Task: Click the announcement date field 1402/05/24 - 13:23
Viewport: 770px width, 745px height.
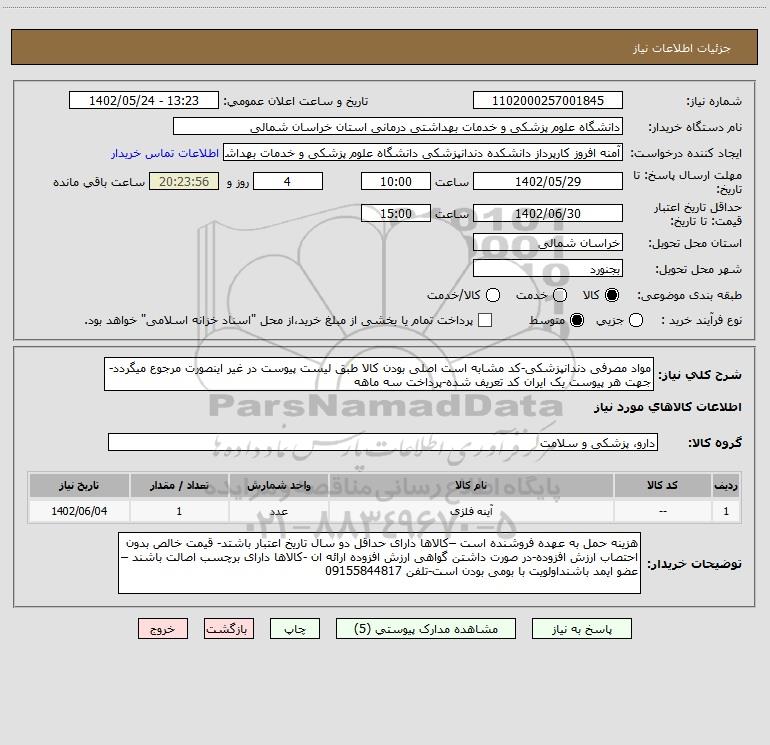Action: click(144, 100)
